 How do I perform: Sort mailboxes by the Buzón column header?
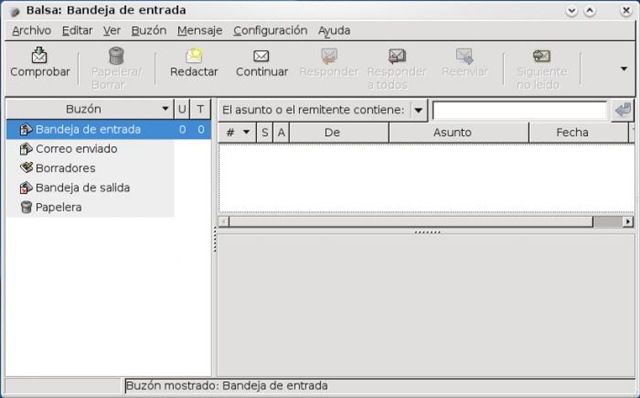pyautogui.click(x=90, y=109)
